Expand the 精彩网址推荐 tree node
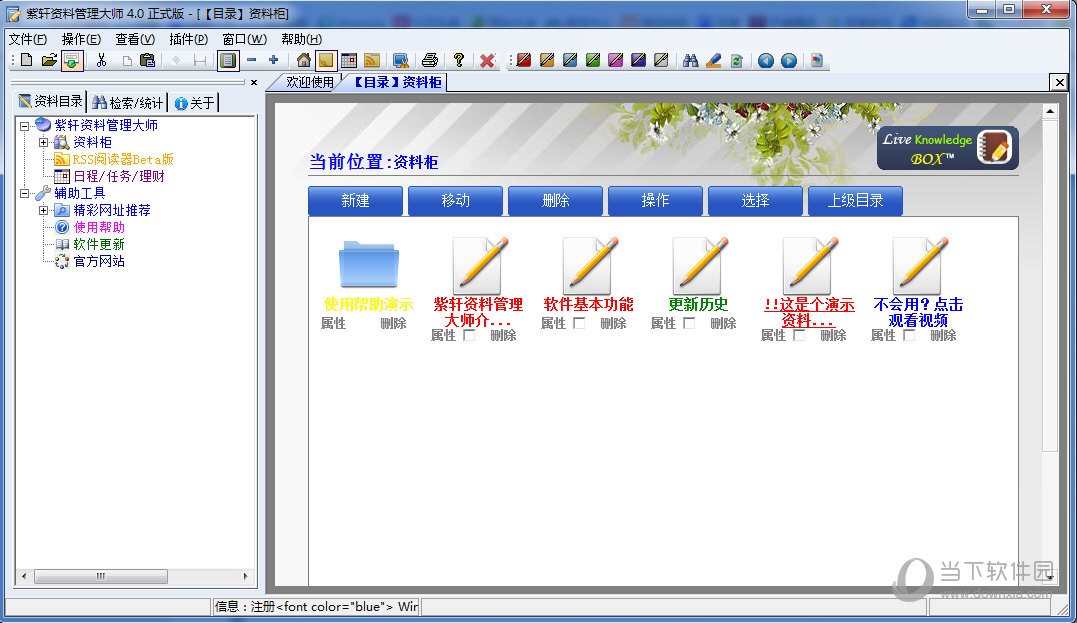The image size is (1077, 623). click(x=43, y=210)
